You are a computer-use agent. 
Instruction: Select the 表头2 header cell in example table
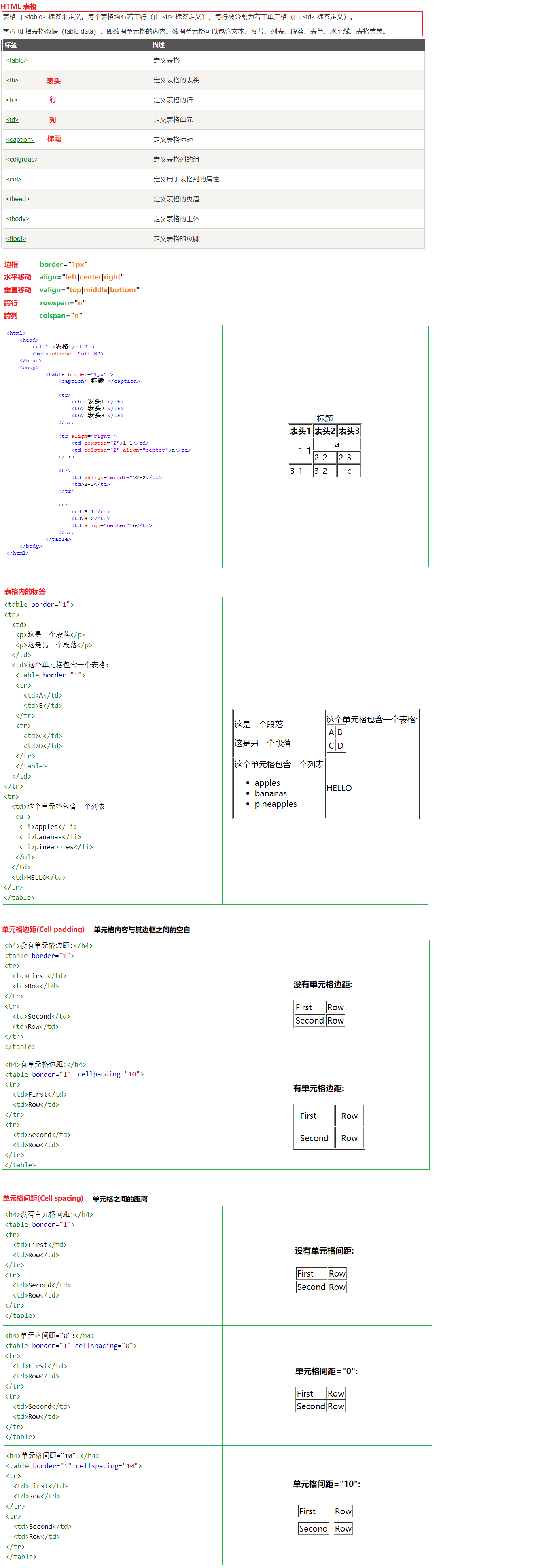tap(324, 431)
